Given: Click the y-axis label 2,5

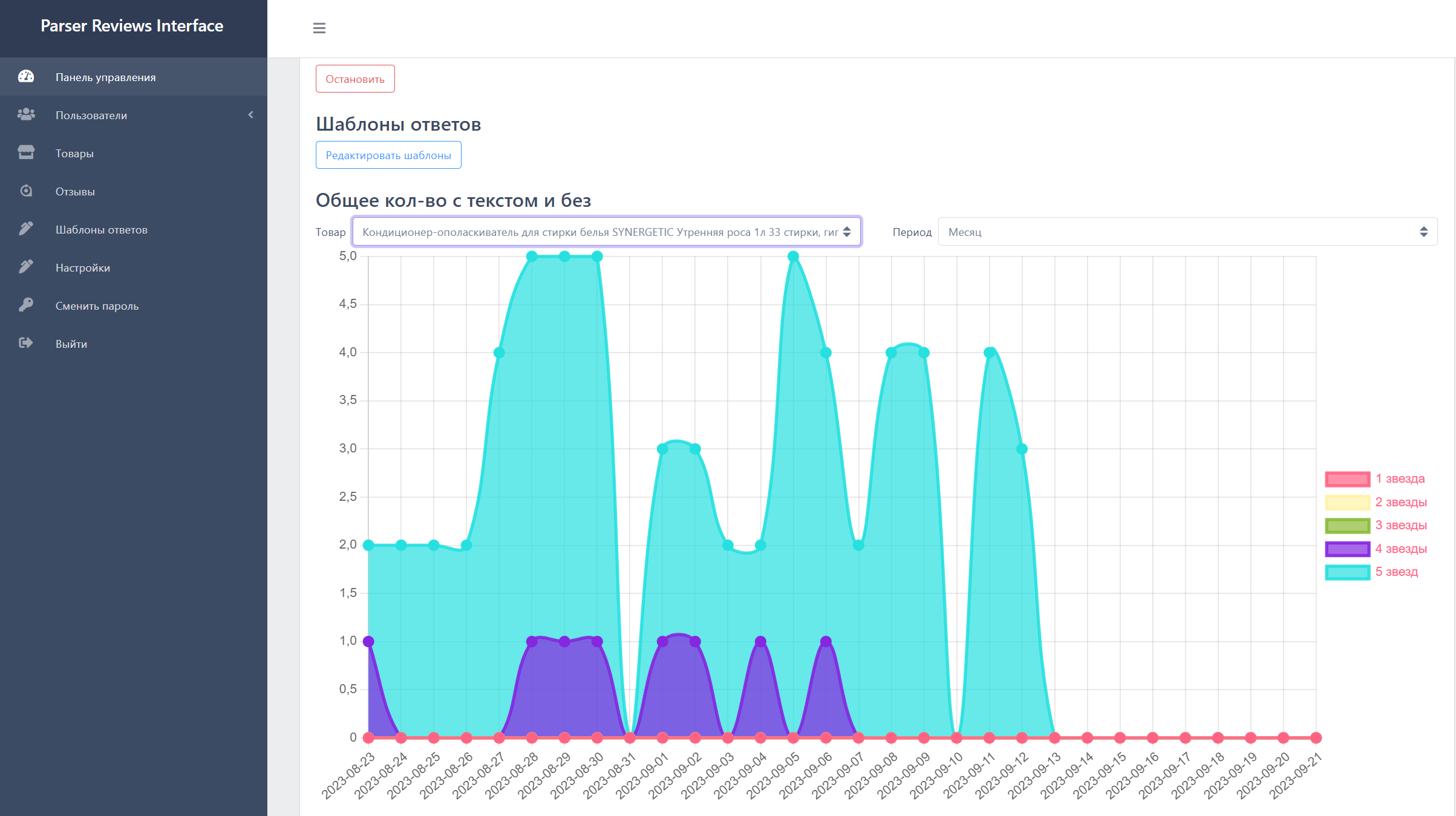Looking at the screenshot, I should pos(348,497).
